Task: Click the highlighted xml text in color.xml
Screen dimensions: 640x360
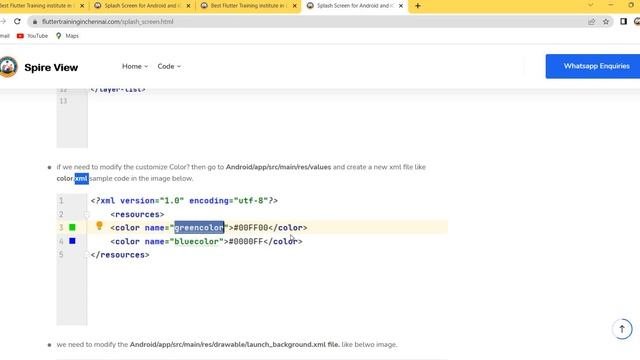Action: pyautogui.click(x=82, y=178)
